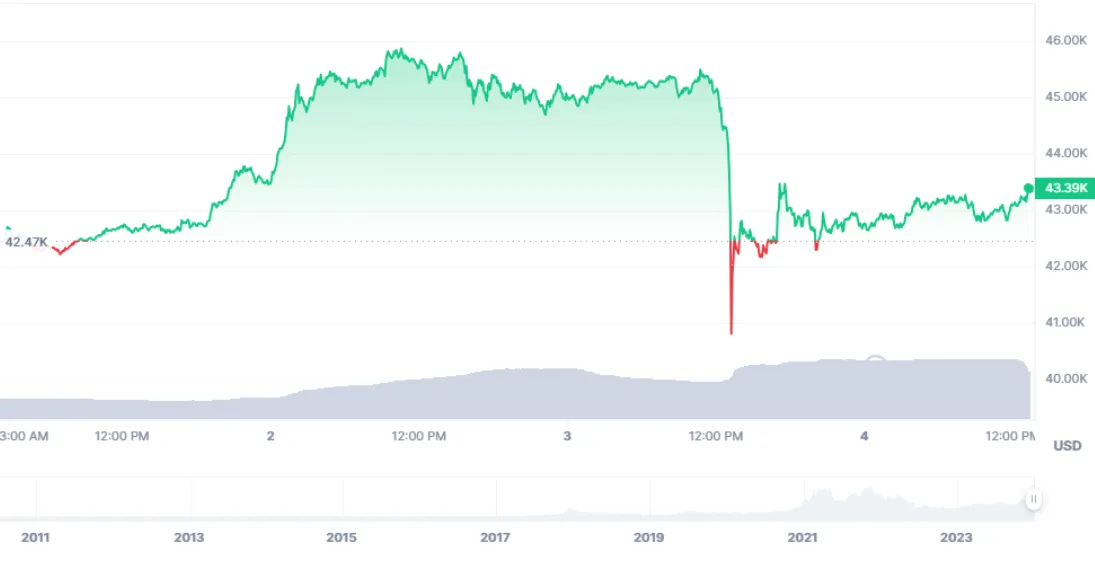Image resolution: width=1095 pixels, height=566 pixels.
Task: Select the 2021 year in the navigator
Action: pos(802,537)
